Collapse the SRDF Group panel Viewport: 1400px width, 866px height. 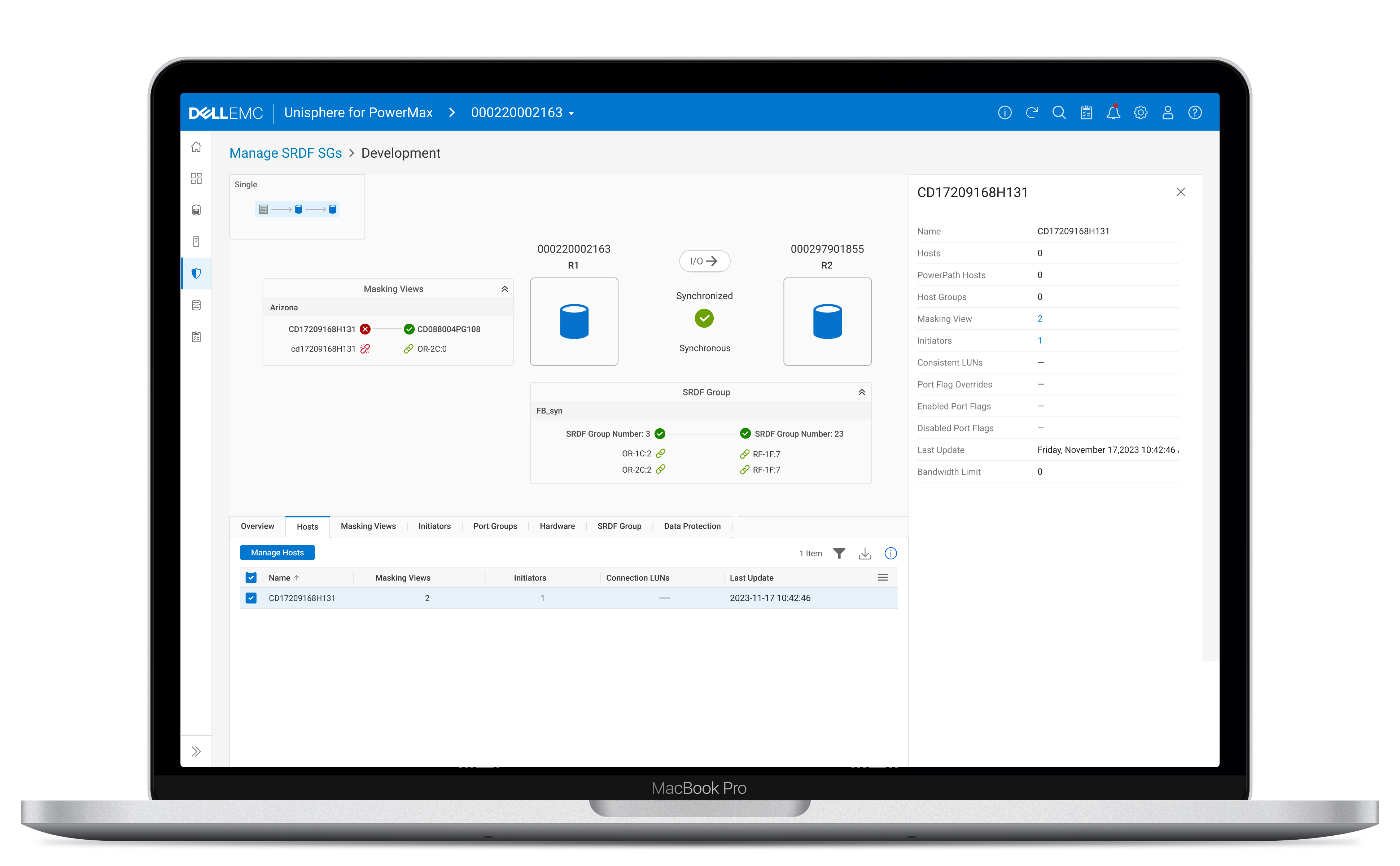(x=861, y=392)
